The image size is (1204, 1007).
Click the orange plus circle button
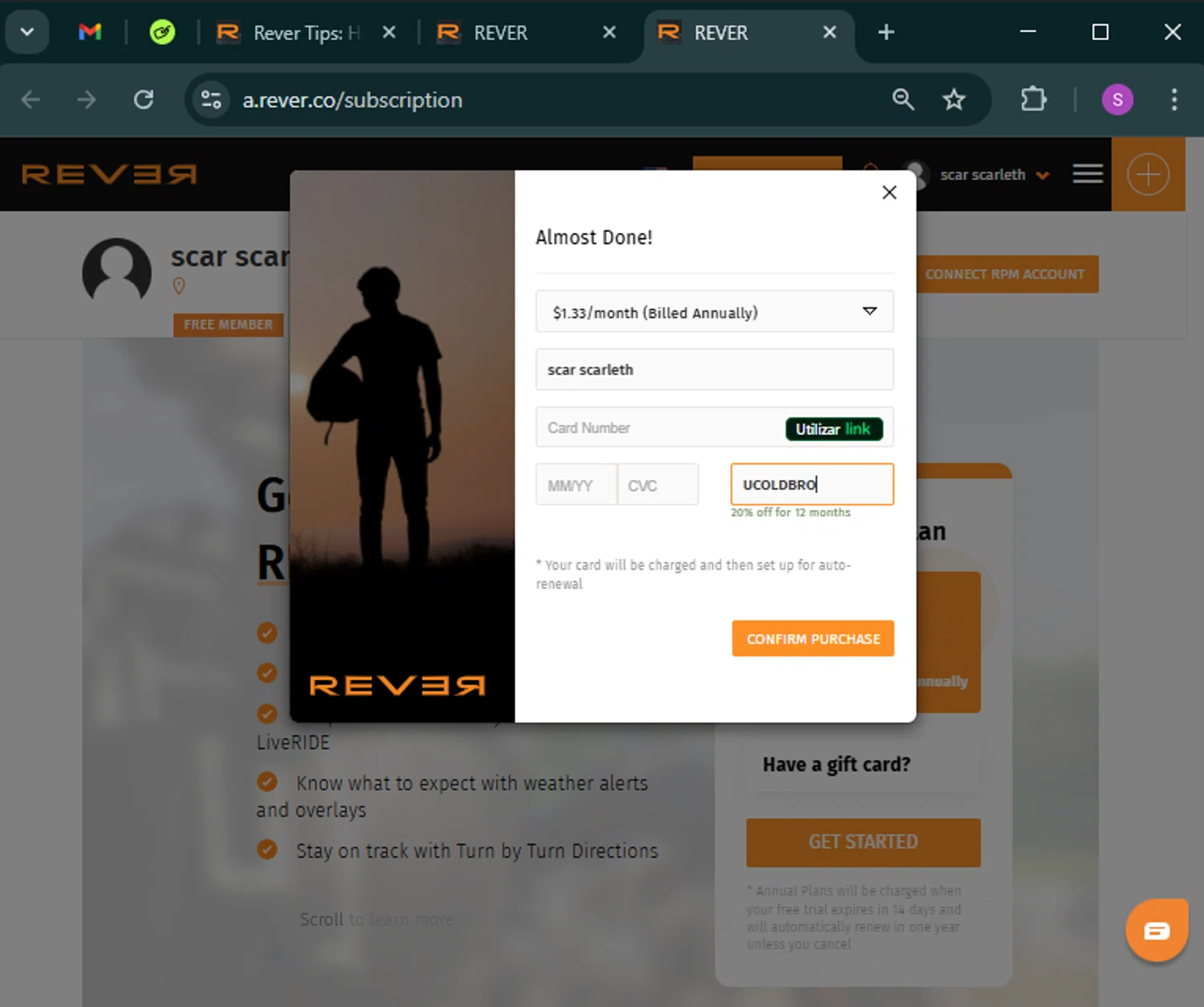click(x=1148, y=174)
